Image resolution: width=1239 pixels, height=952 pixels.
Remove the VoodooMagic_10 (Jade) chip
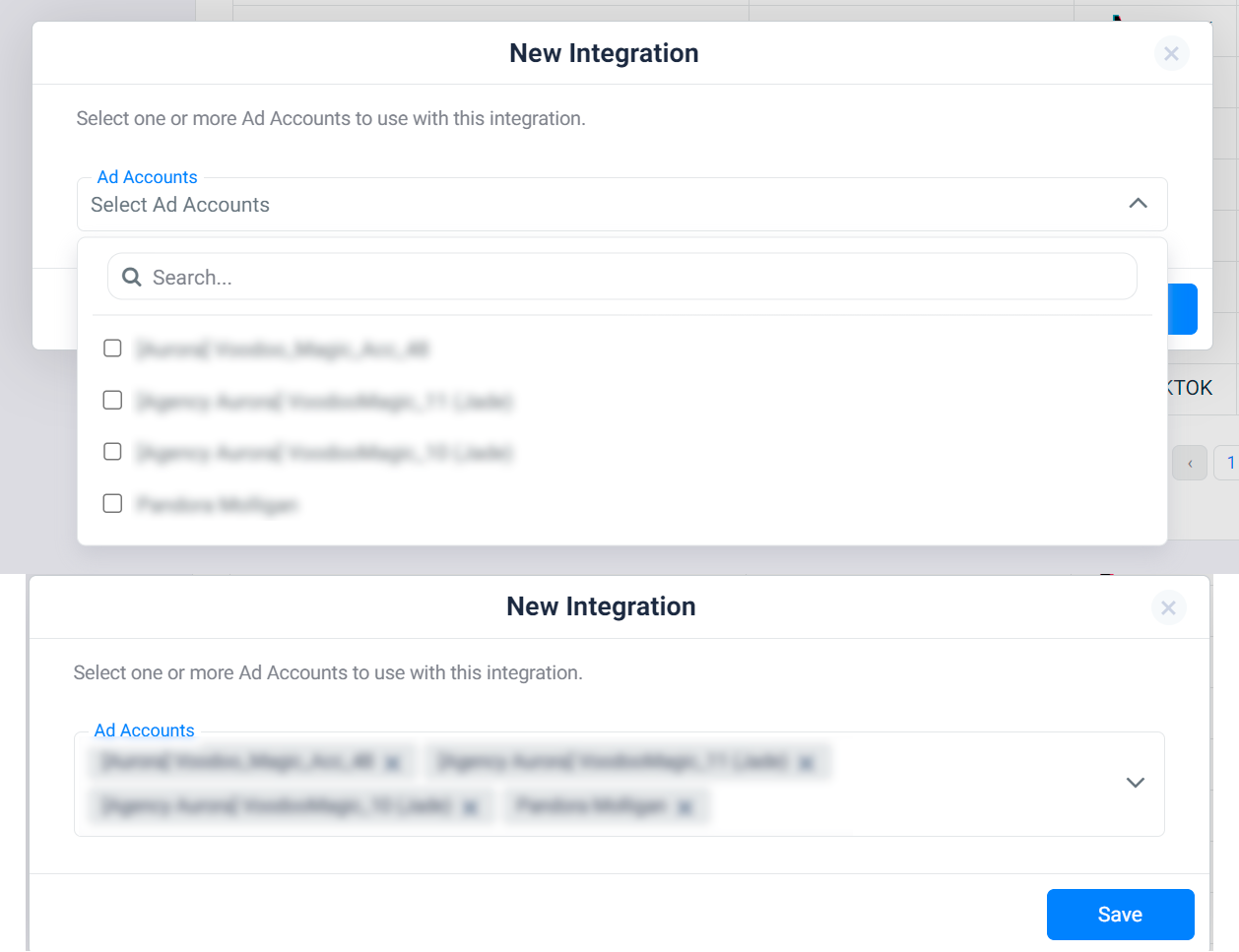470,807
